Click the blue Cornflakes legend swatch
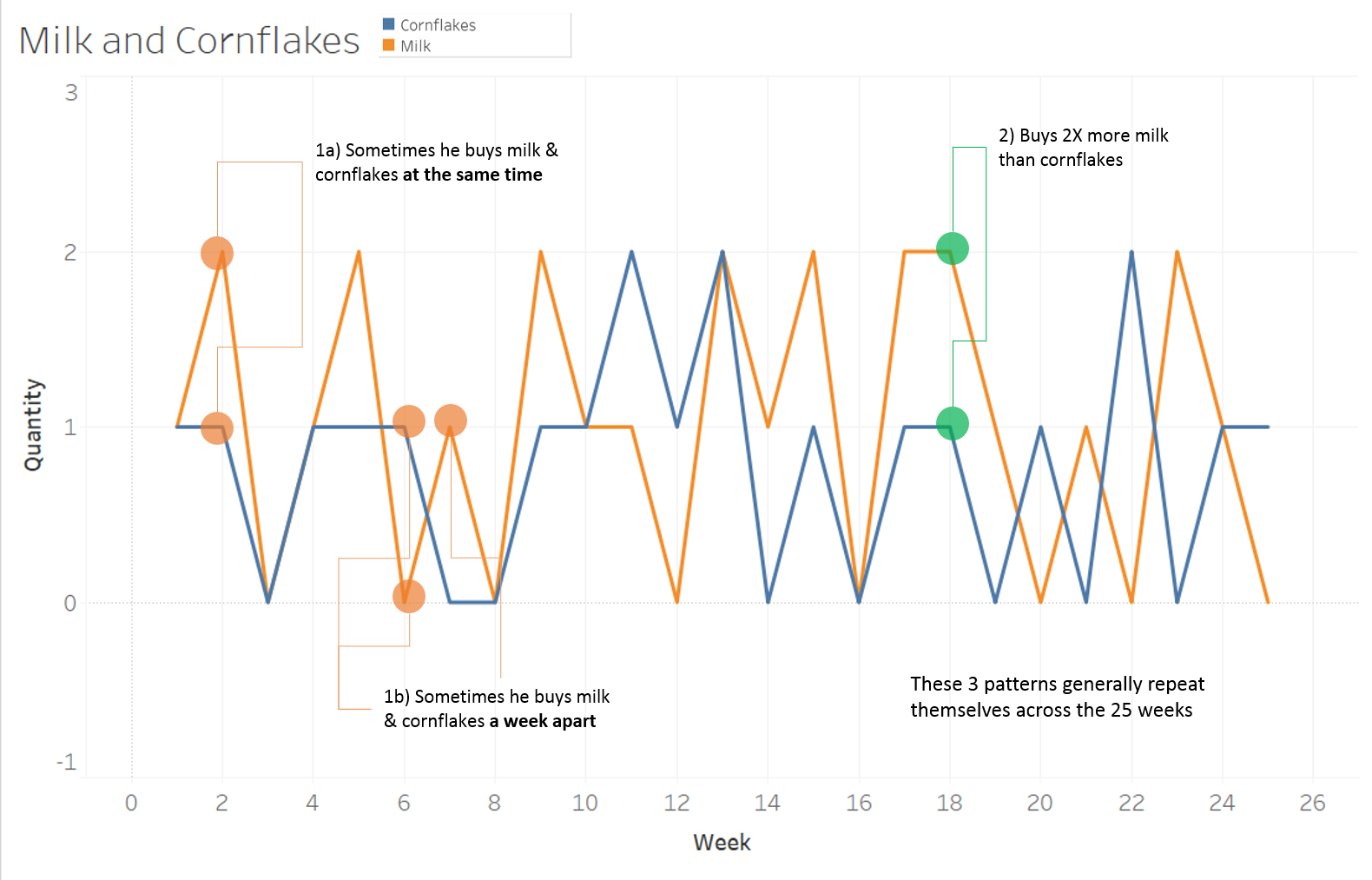Viewport: 1372px width, 880px height. (389, 24)
